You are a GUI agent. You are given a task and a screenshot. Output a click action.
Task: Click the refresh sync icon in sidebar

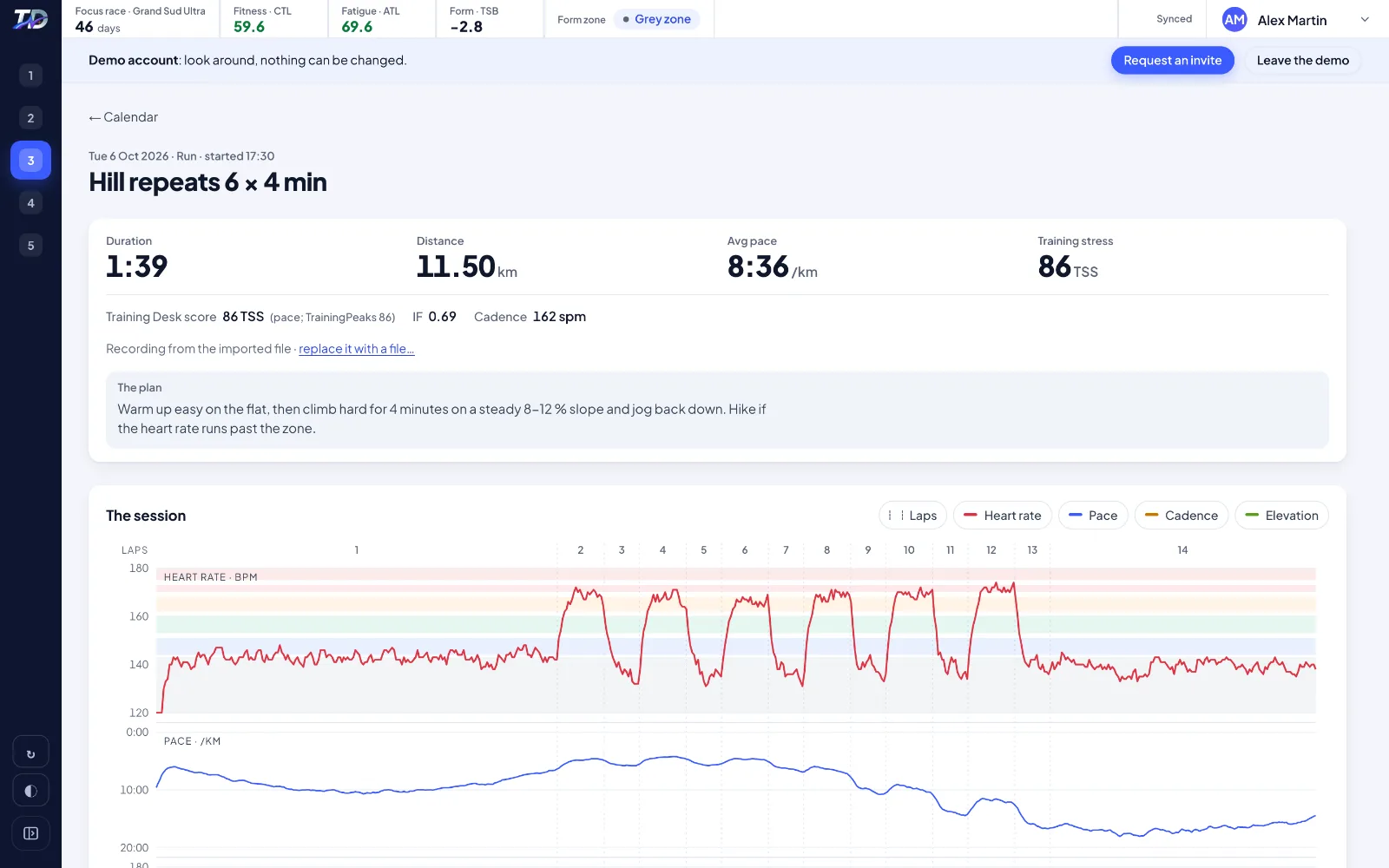pos(30,753)
